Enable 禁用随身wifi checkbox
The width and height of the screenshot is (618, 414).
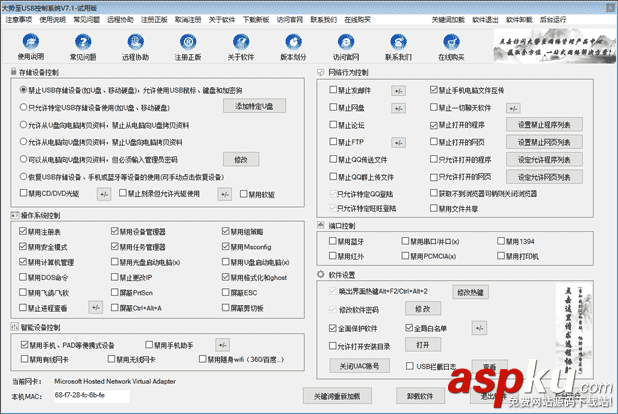pos(203,359)
